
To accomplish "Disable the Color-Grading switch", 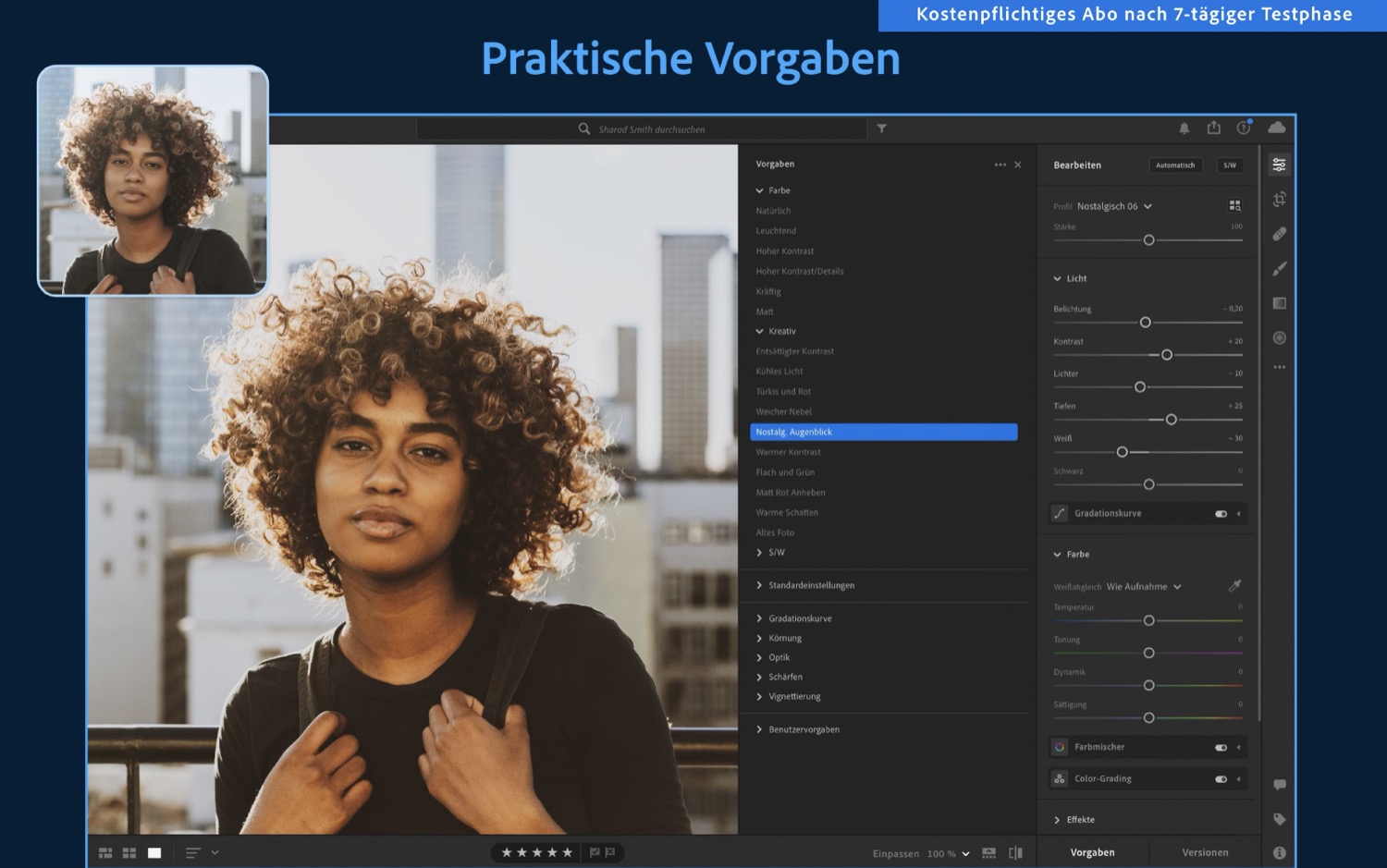I will pos(1221,779).
